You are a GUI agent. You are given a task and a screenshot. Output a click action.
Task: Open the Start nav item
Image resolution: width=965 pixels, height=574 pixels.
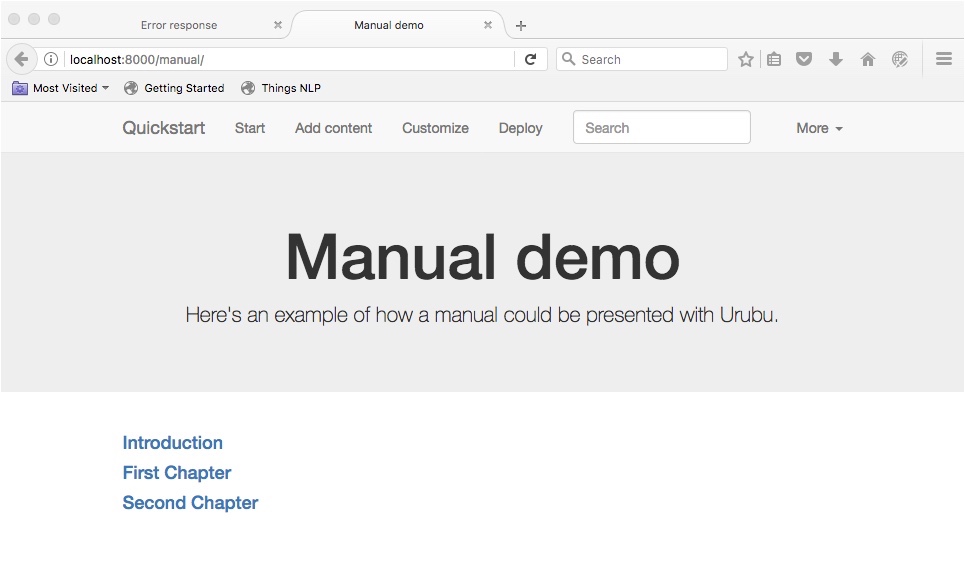click(250, 128)
